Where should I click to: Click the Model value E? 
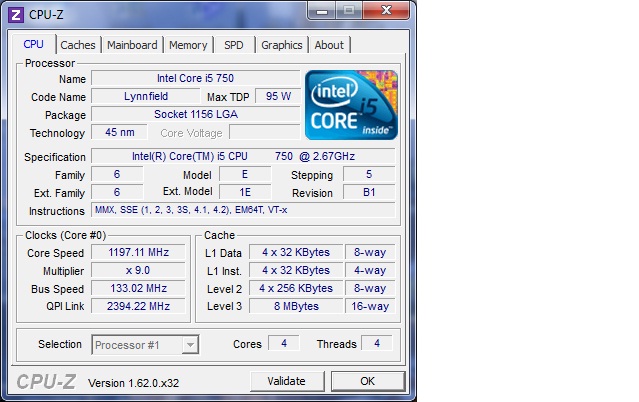pyautogui.click(x=245, y=174)
